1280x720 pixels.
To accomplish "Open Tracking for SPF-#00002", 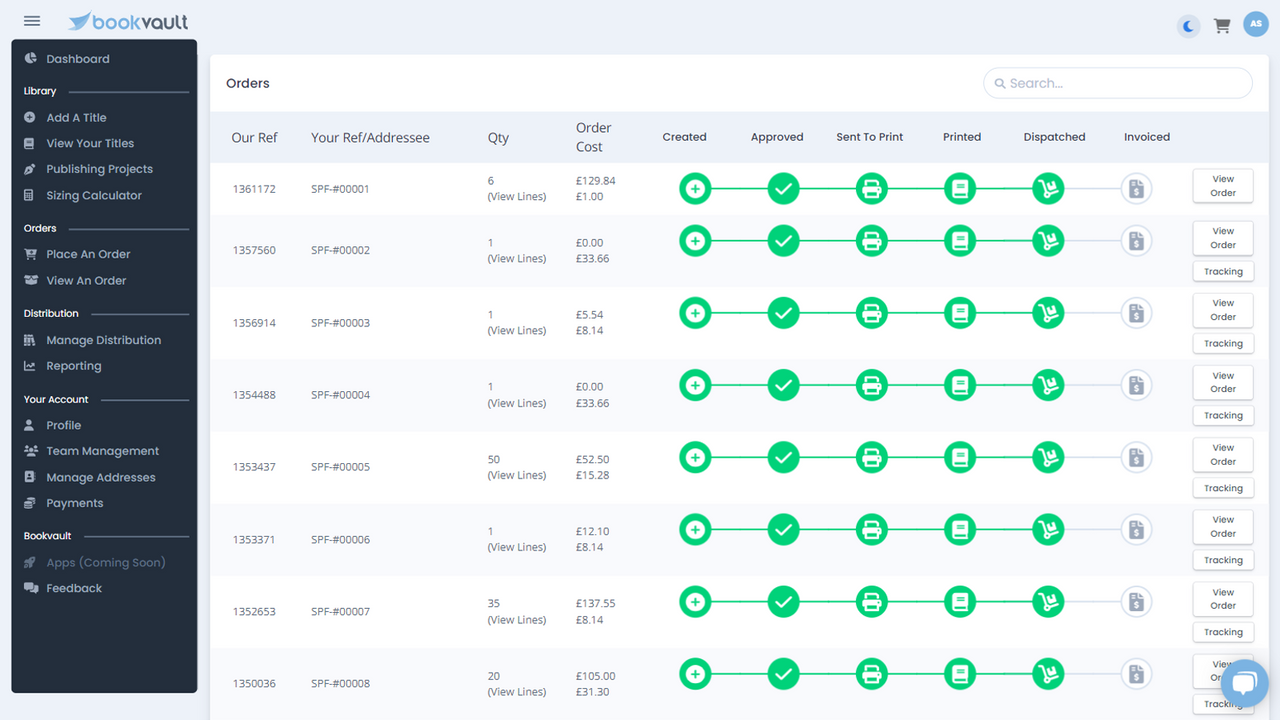I will point(1223,271).
